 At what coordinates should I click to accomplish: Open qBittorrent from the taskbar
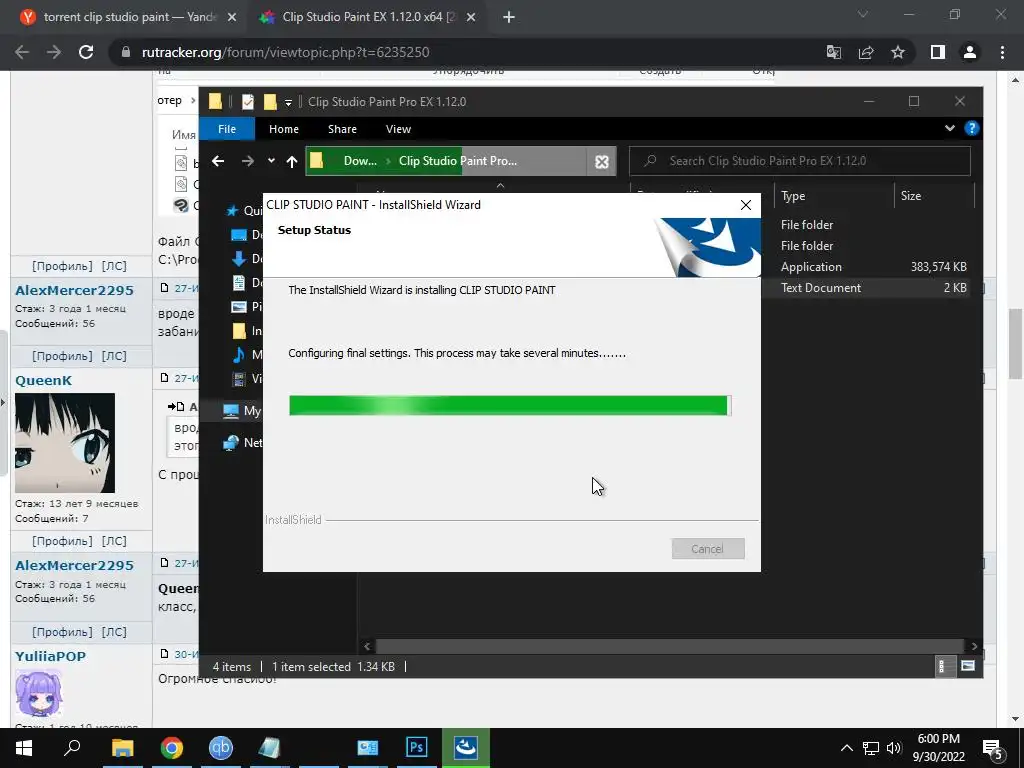(x=221, y=748)
